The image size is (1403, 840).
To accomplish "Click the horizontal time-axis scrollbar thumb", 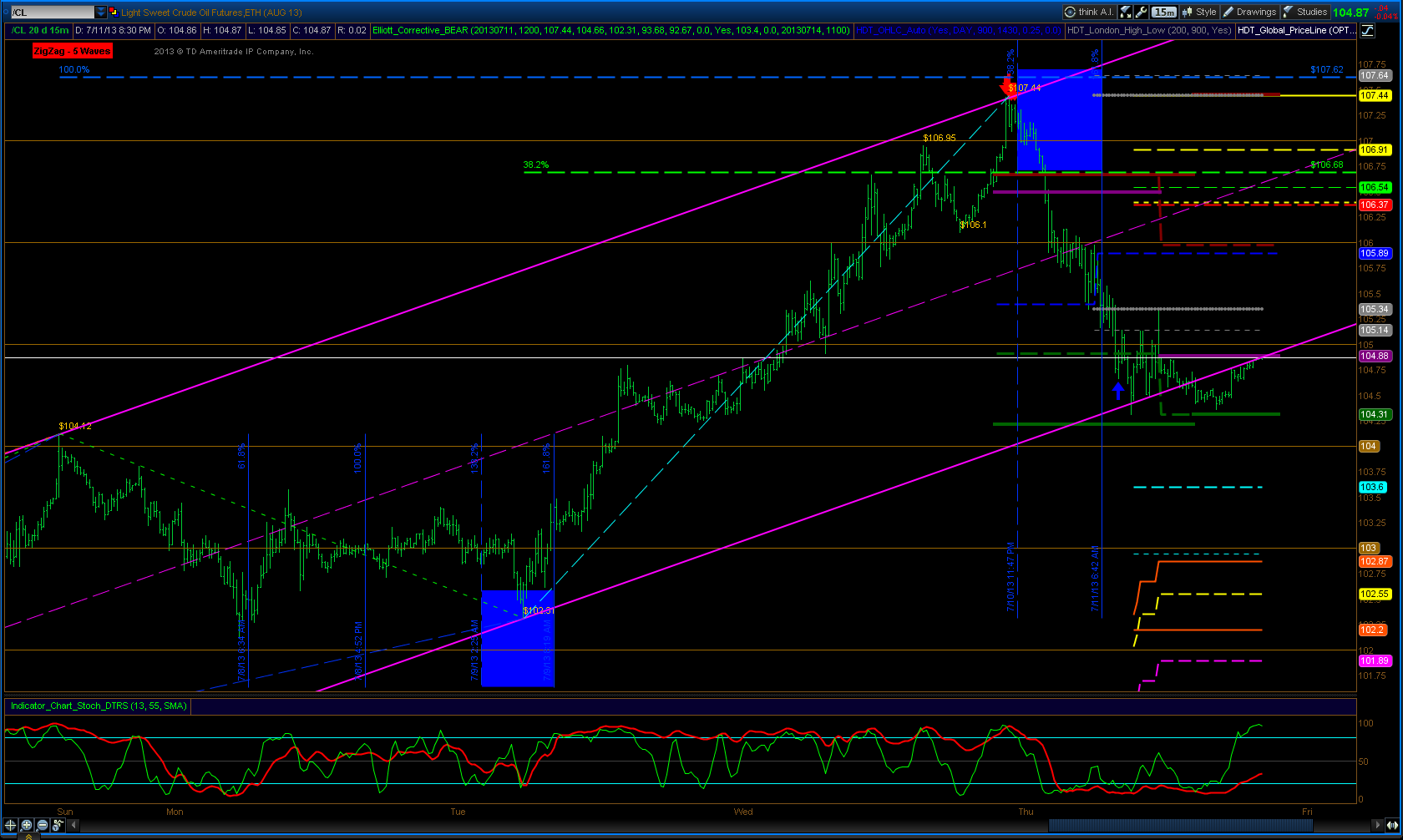I will point(1180,825).
